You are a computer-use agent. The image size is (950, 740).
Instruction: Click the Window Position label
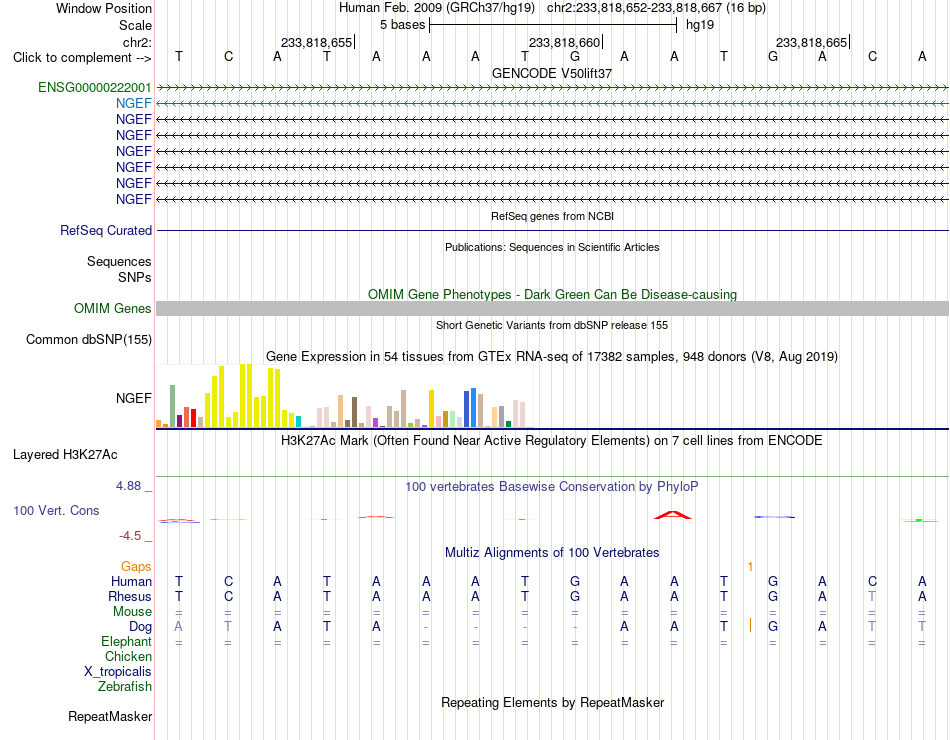click(104, 8)
